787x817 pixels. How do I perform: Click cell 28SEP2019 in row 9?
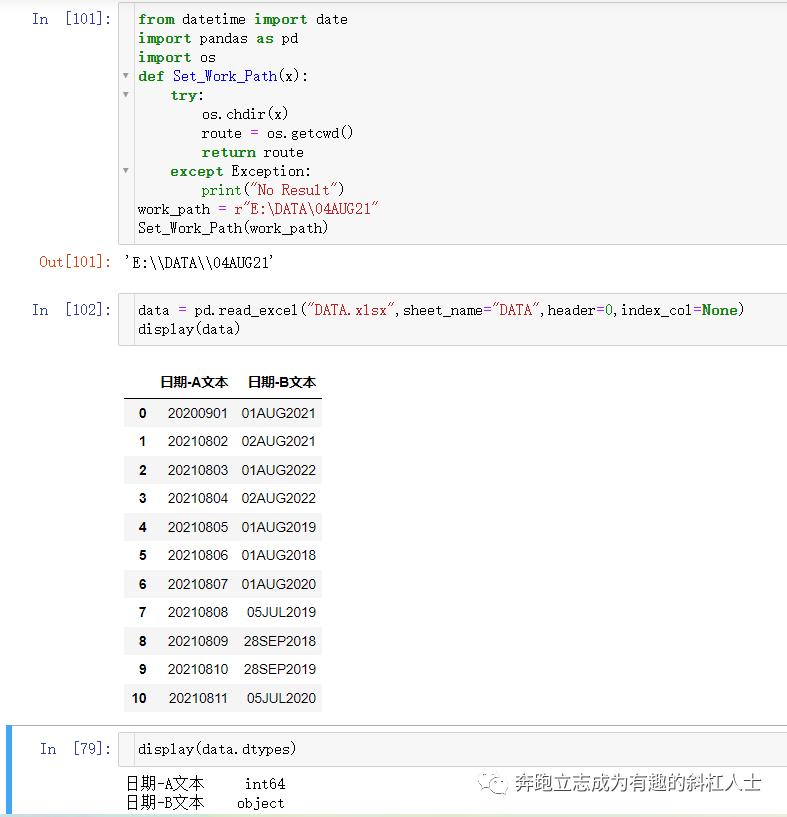point(280,669)
